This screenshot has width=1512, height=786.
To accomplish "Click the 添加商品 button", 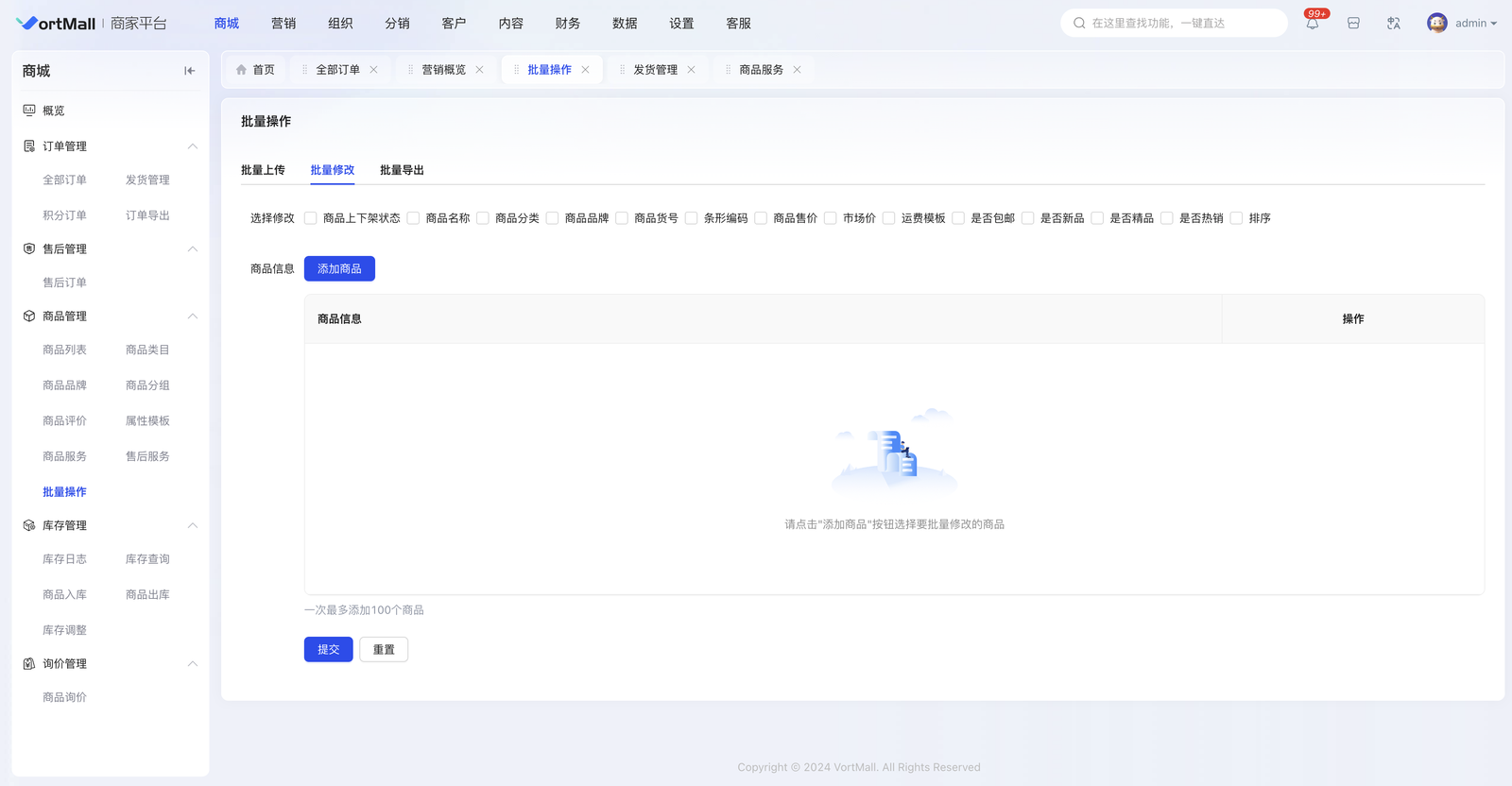I will pos(339,269).
